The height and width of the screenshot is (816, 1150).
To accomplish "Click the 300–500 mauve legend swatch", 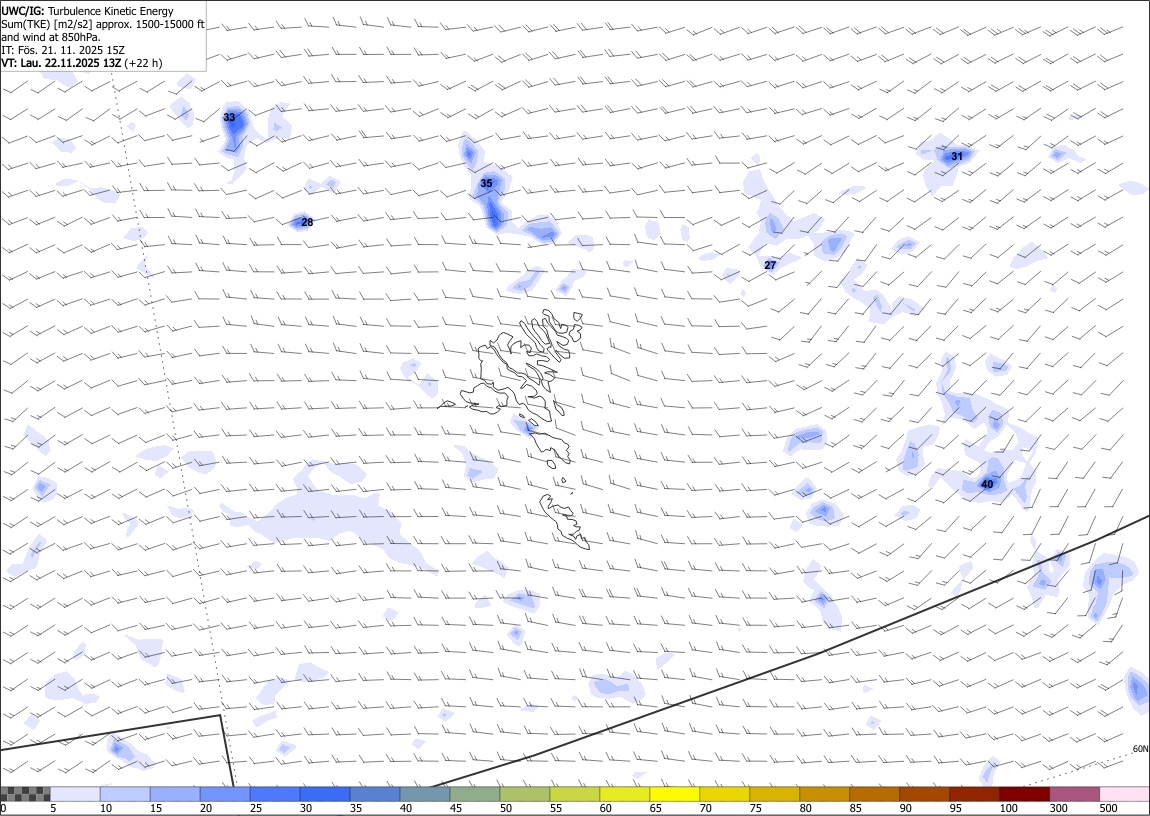I will coord(1074,794).
